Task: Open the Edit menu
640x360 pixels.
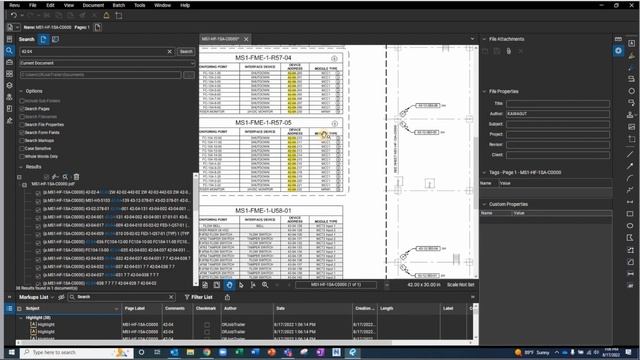Action: point(50,5)
